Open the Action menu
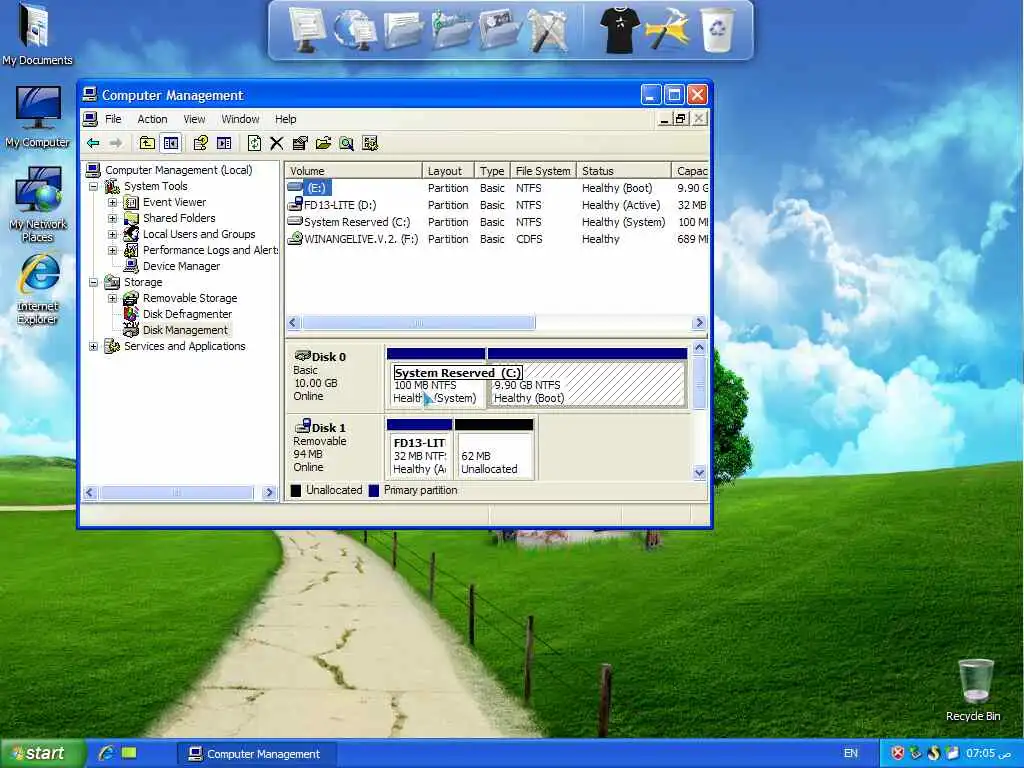Screen dimensions: 1024x768 tap(152, 119)
